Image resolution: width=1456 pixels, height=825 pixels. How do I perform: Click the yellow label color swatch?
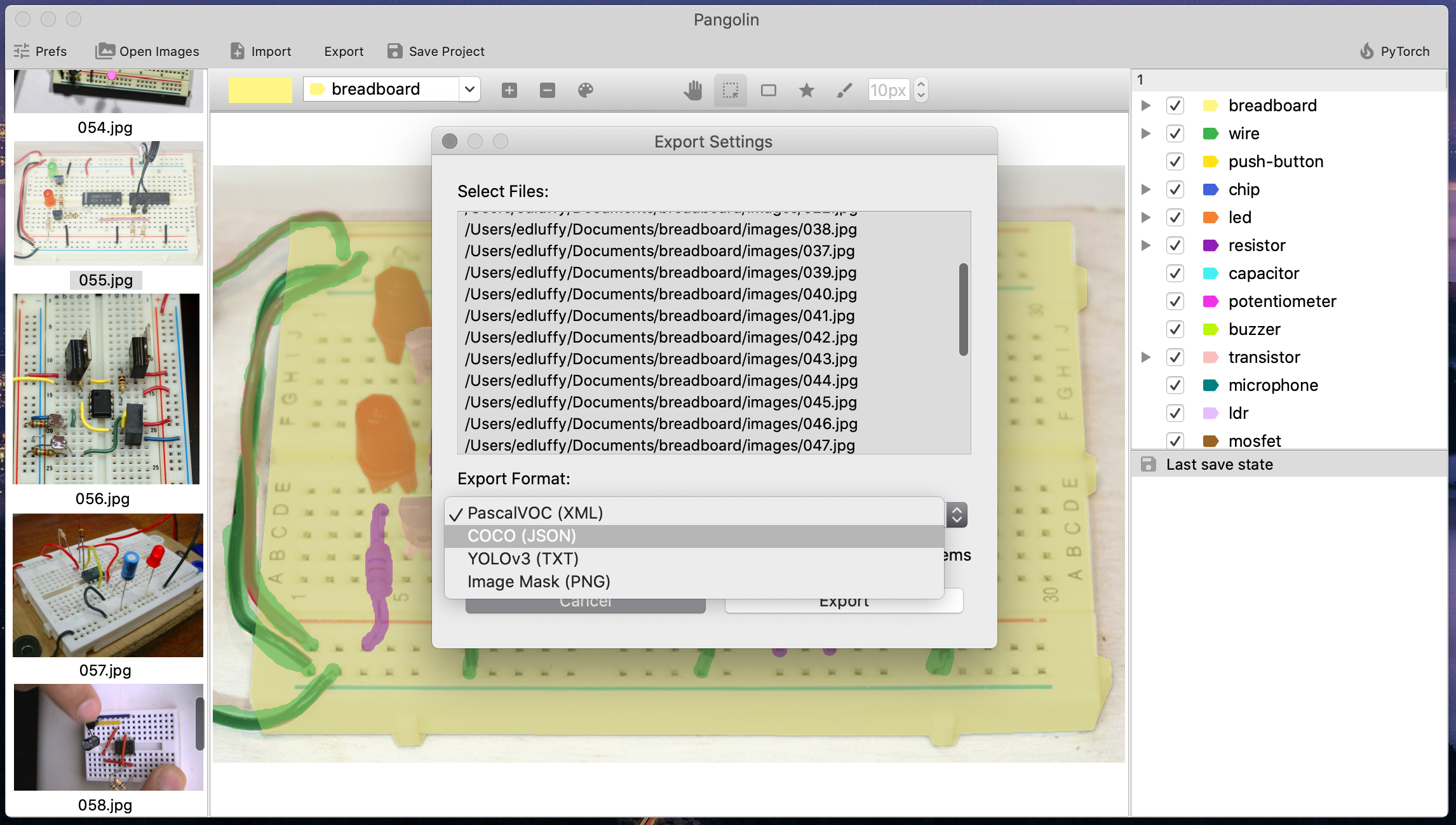click(x=260, y=90)
